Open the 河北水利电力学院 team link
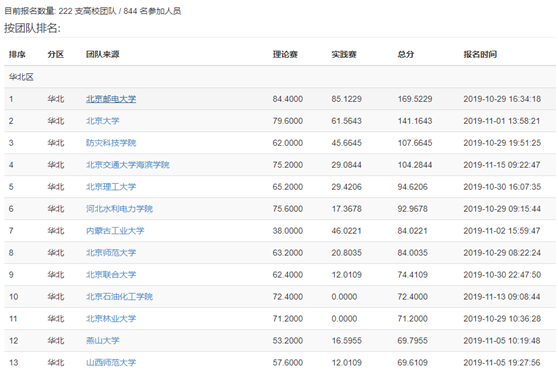The height and width of the screenshot is (371, 558). (119, 209)
